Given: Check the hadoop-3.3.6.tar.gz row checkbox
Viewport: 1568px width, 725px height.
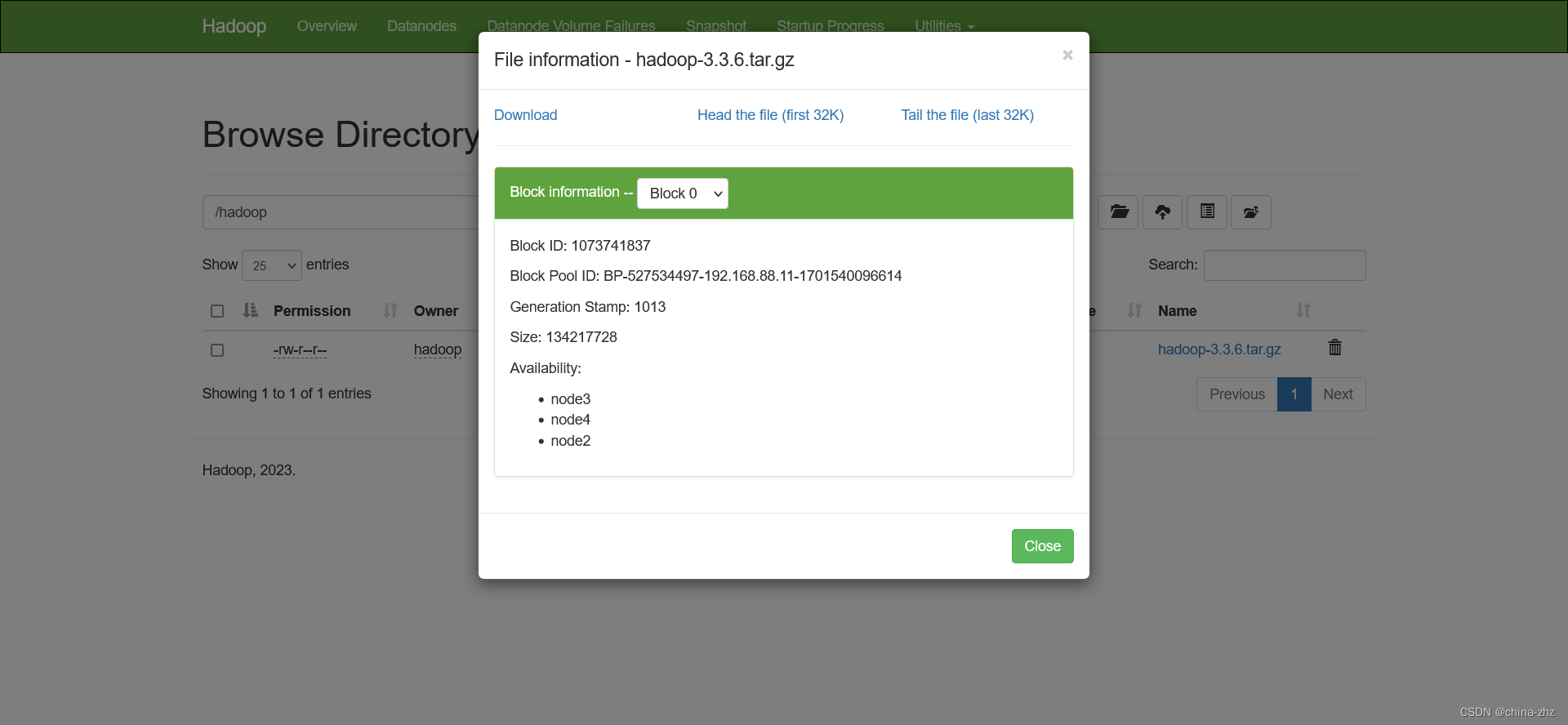Looking at the screenshot, I should click(217, 350).
